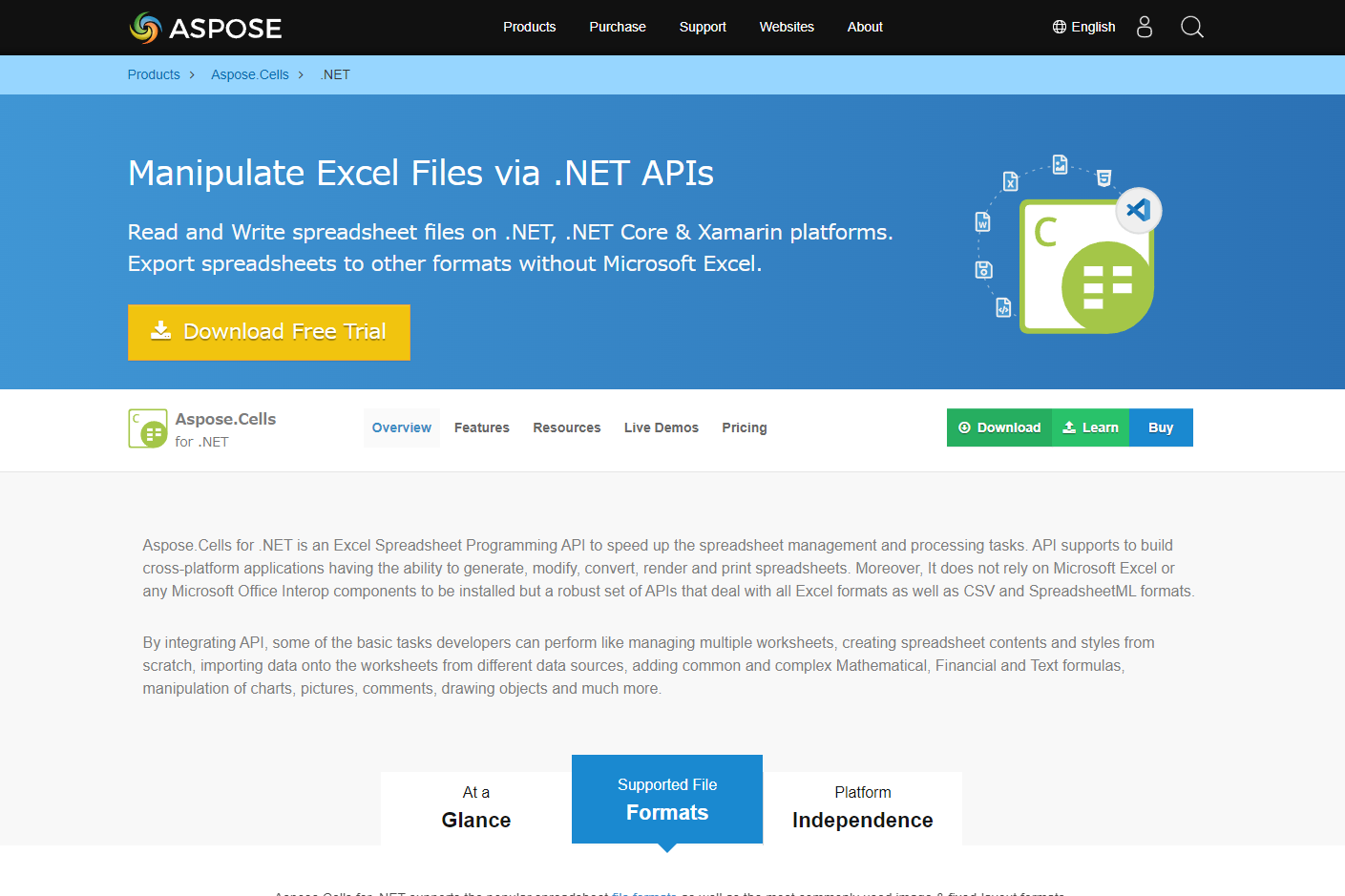Click the green Download button
This screenshot has height=896, width=1345.
[999, 427]
